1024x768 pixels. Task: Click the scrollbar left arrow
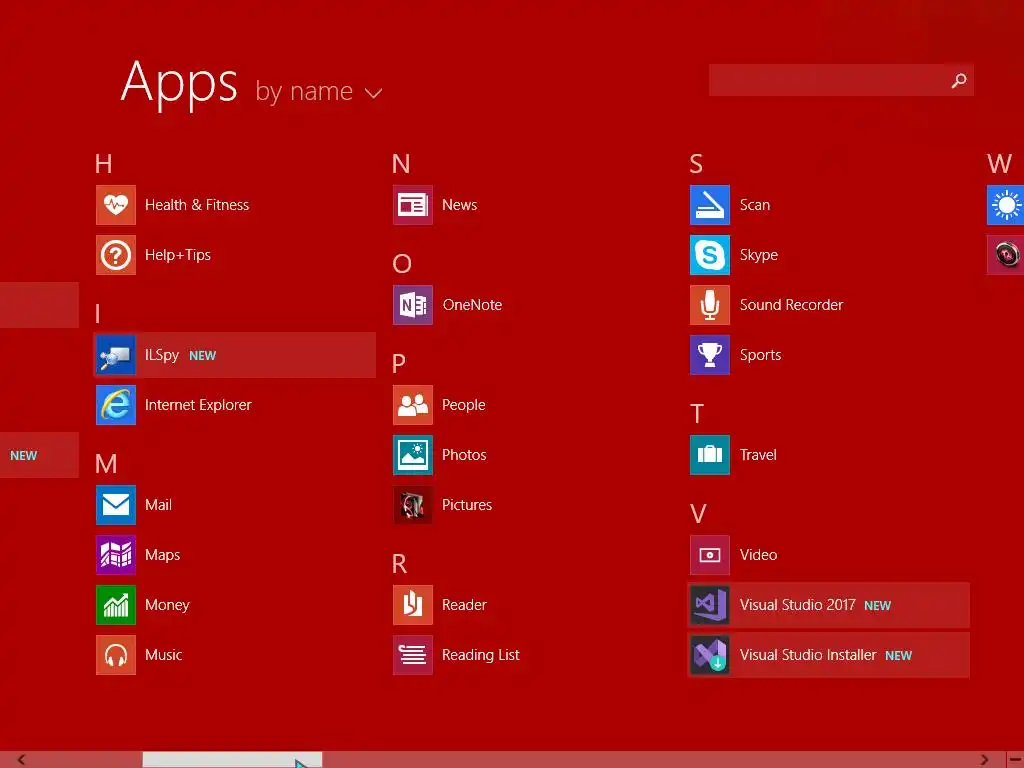22,760
